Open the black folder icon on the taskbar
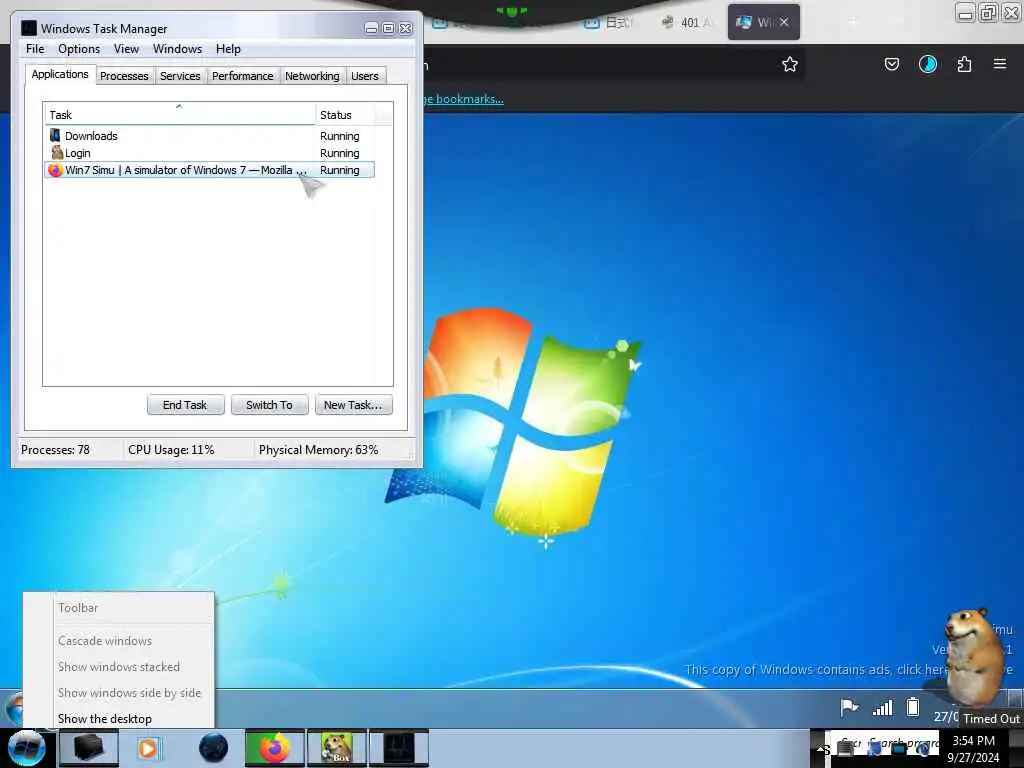The image size is (1024, 768). coord(89,748)
